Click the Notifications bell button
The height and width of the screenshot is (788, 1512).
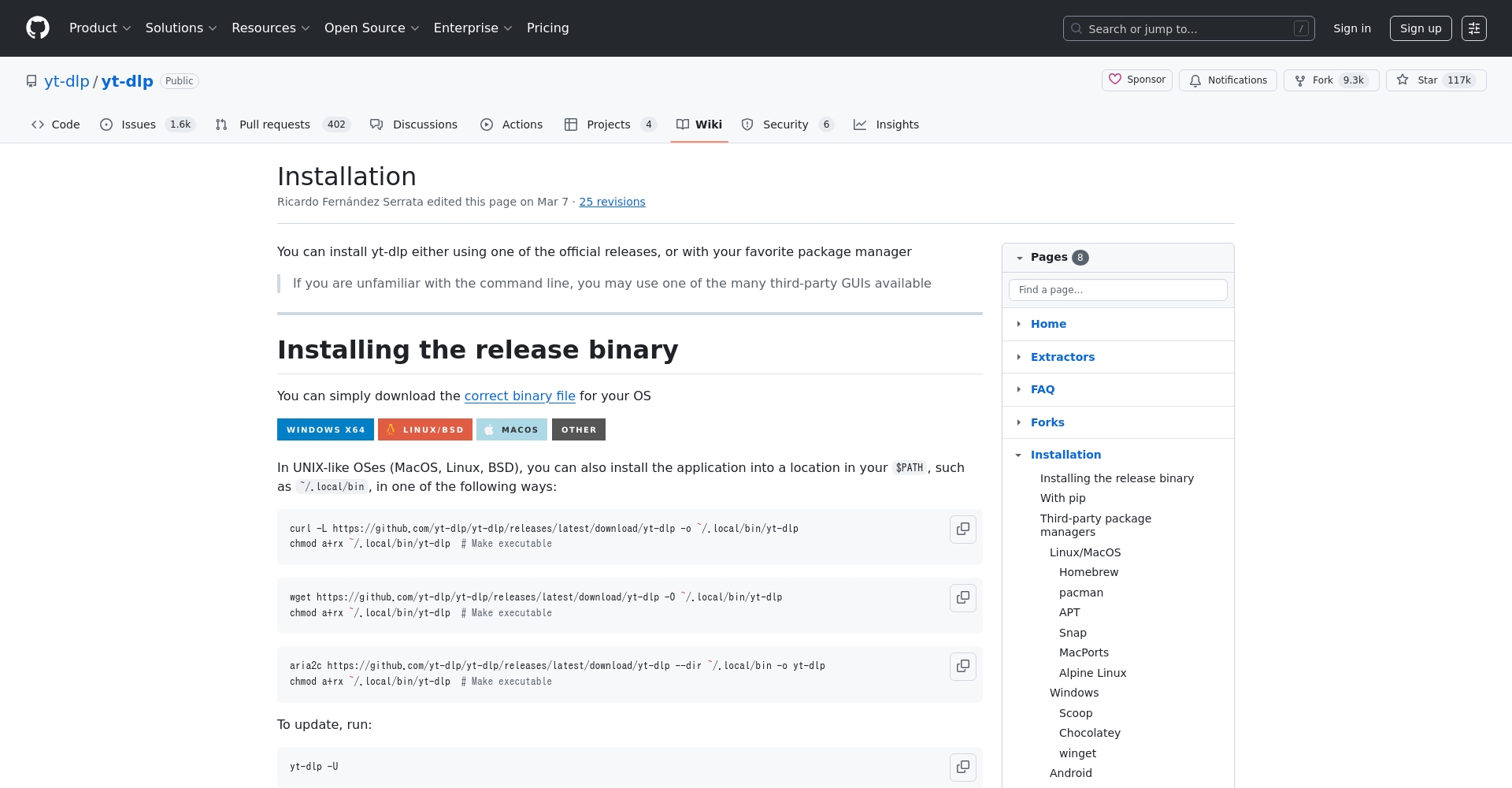[1228, 80]
